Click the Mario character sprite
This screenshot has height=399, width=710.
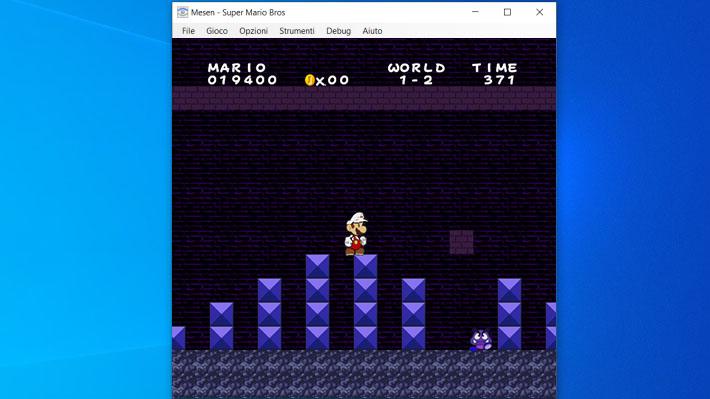[356, 234]
